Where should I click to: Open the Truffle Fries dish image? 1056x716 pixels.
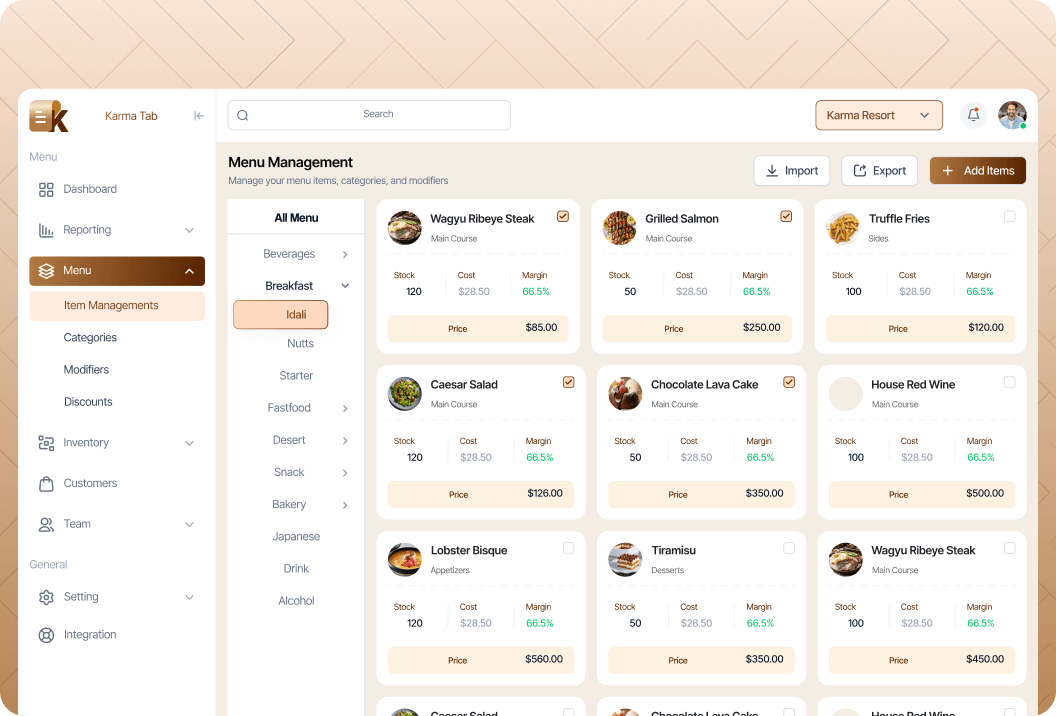(843, 228)
